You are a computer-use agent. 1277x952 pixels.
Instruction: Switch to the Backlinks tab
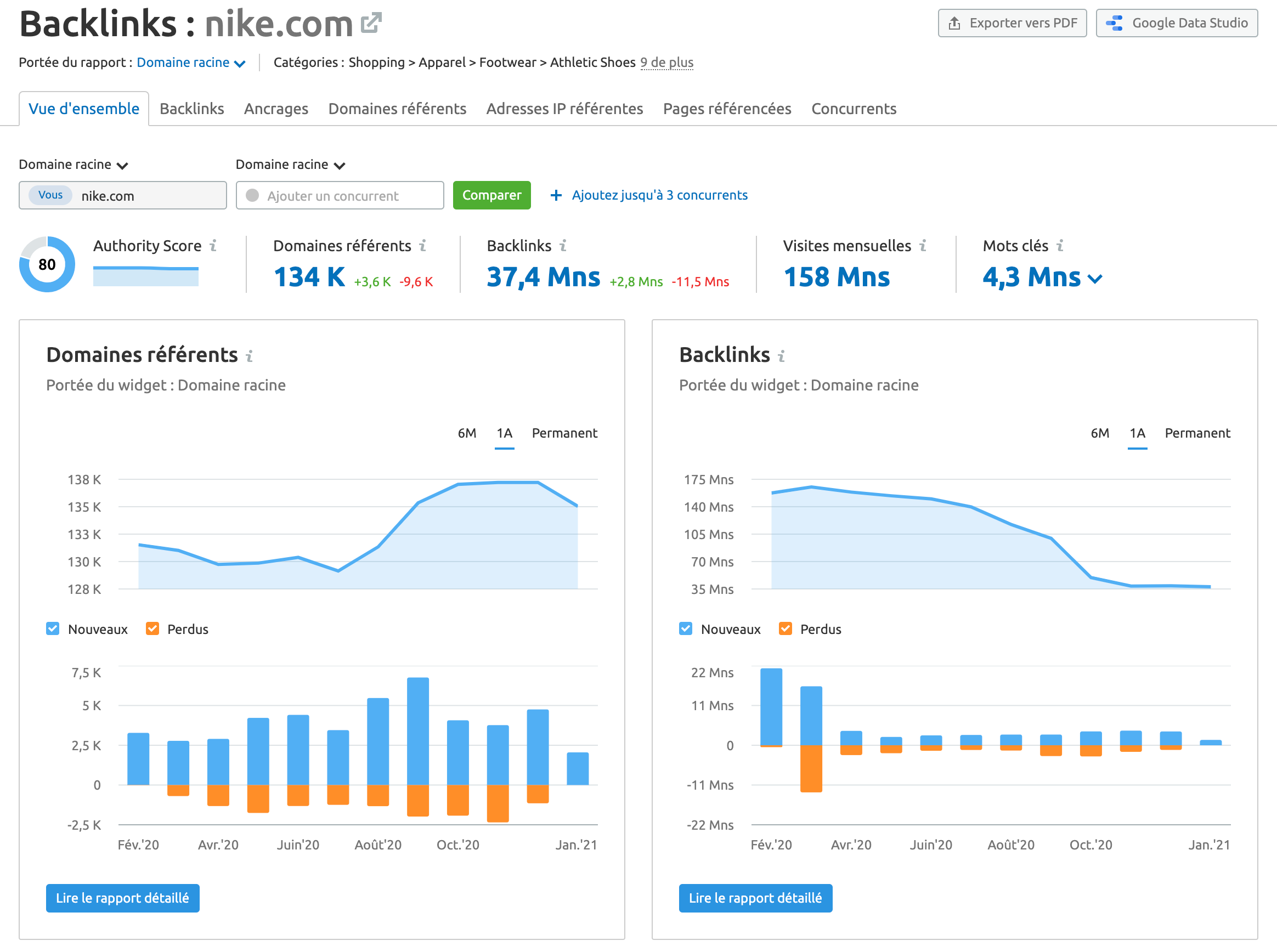point(191,109)
